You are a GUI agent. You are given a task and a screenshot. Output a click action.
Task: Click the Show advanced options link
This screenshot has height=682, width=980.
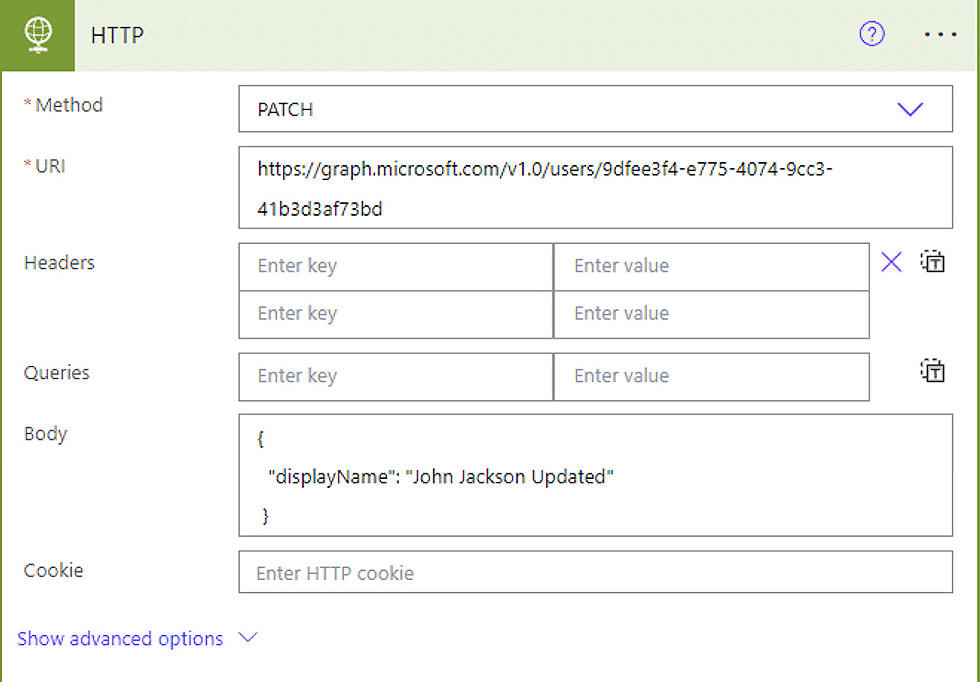tap(120, 638)
